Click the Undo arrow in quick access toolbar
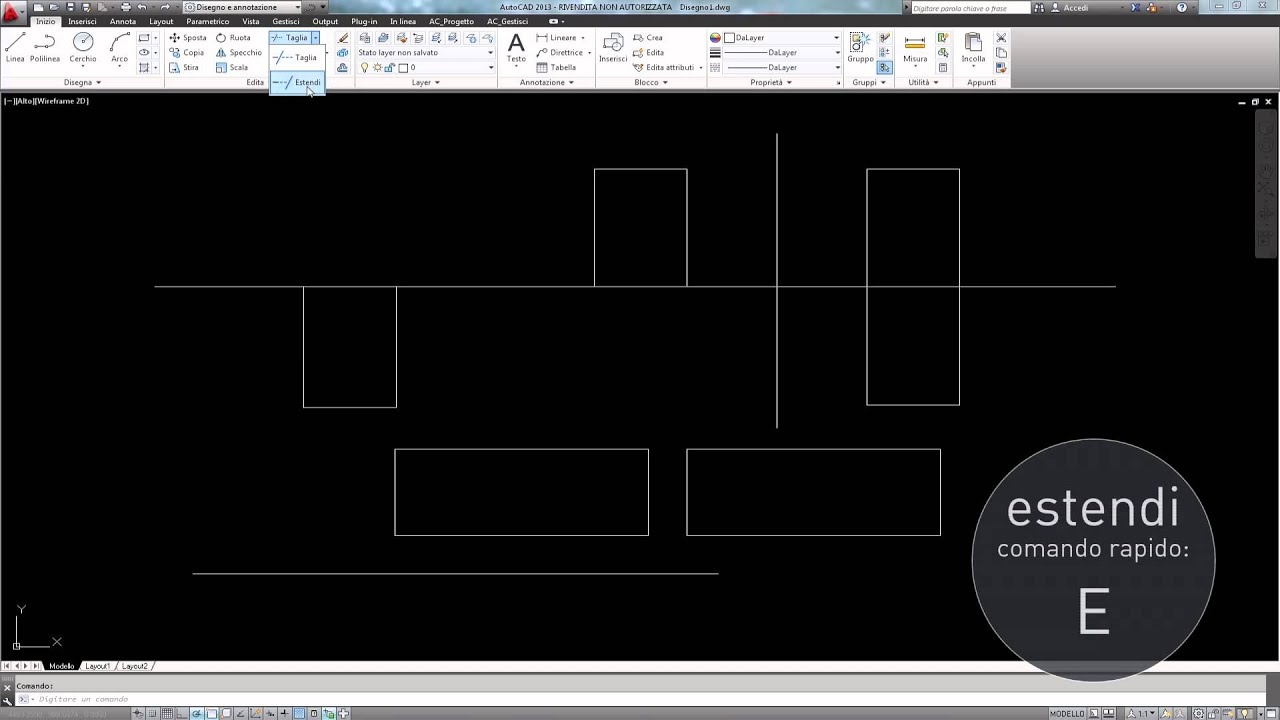The height and width of the screenshot is (720, 1280). 143,7
